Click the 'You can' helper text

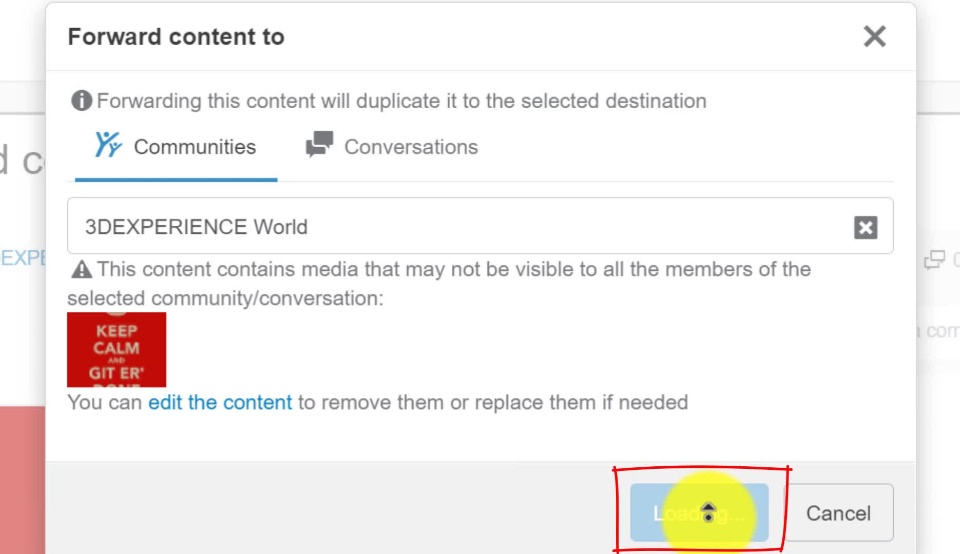coord(105,403)
